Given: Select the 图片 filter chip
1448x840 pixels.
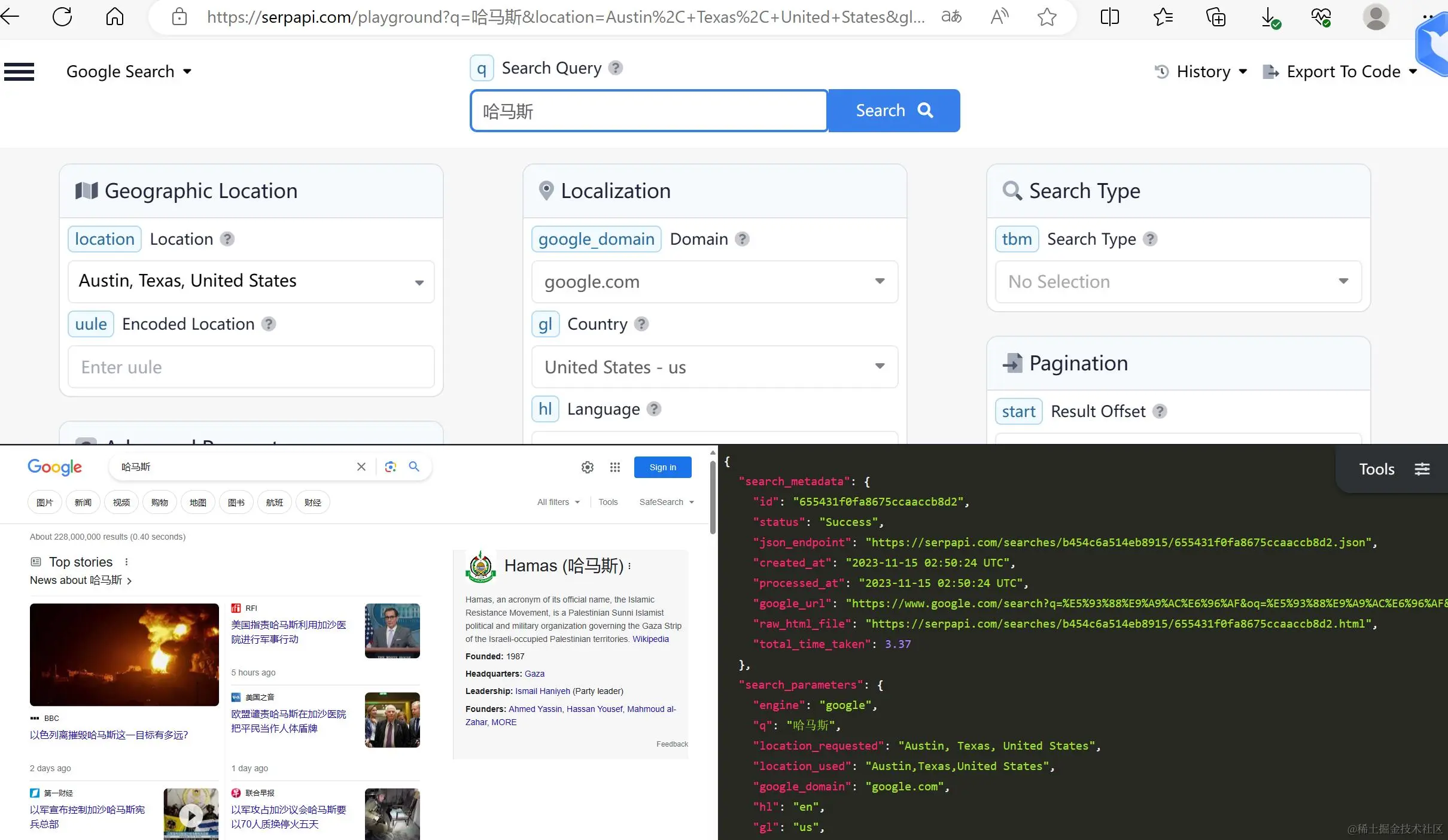Looking at the screenshot, I should [45, 502].
